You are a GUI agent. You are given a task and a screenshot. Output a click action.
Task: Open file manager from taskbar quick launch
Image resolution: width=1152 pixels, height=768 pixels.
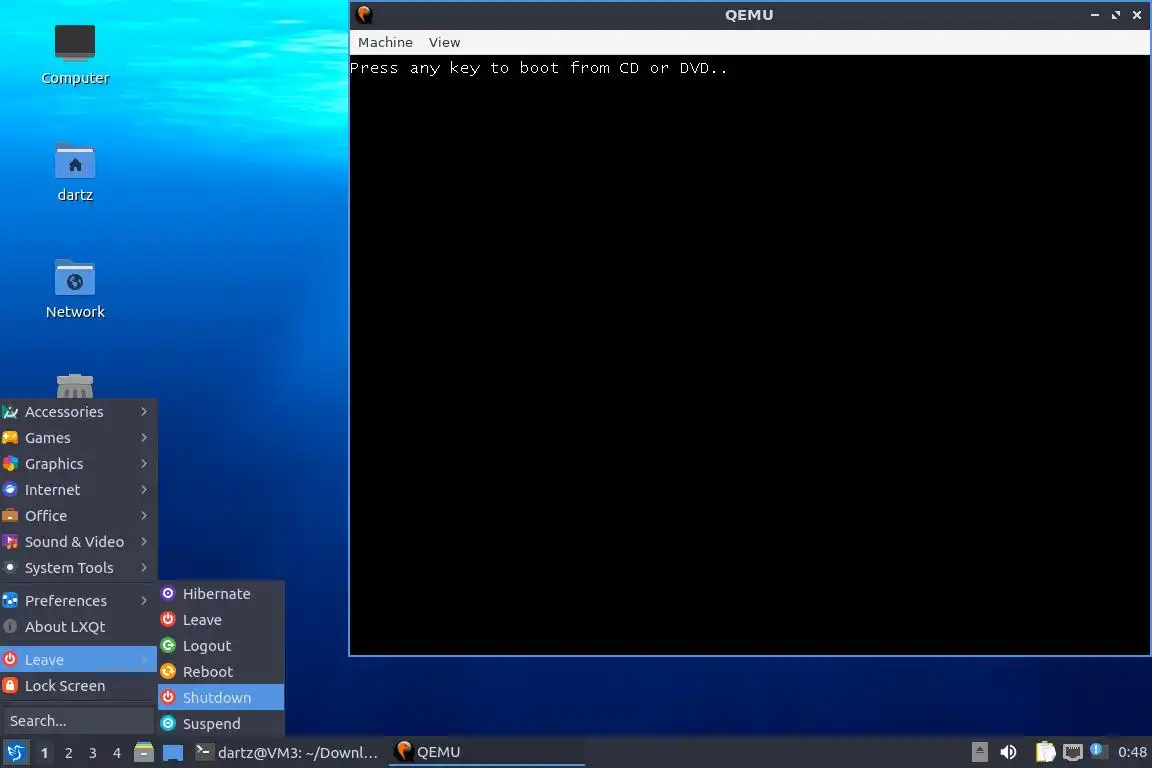pos(144,753)
